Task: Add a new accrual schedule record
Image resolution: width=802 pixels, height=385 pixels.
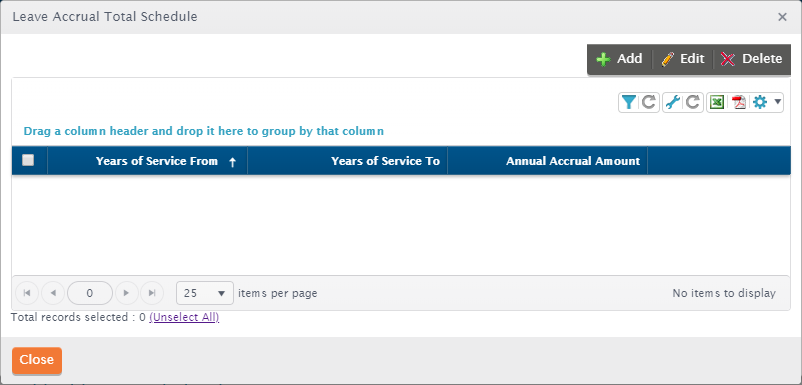Action: click(x=619, y=59)
